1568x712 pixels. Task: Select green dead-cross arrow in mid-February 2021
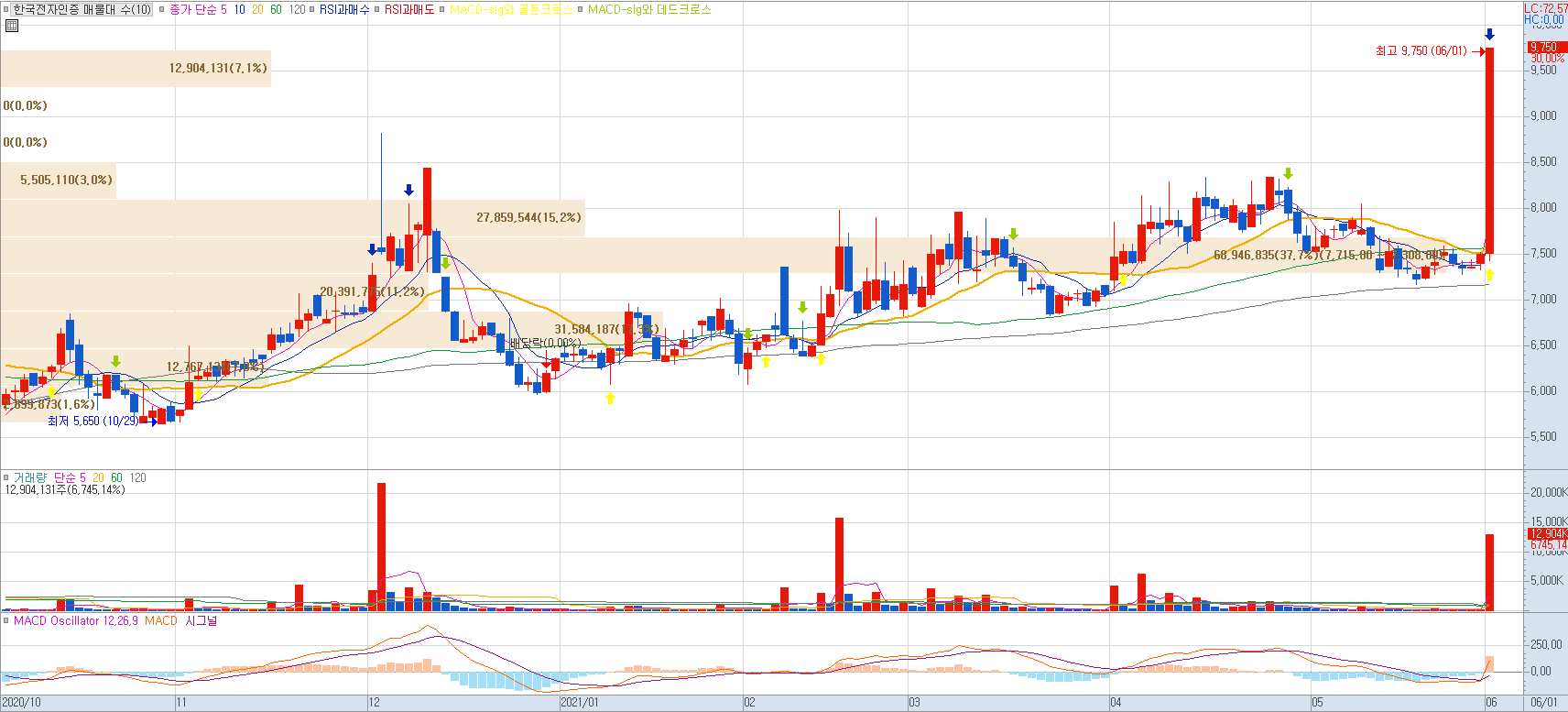(x=802, y=308)
